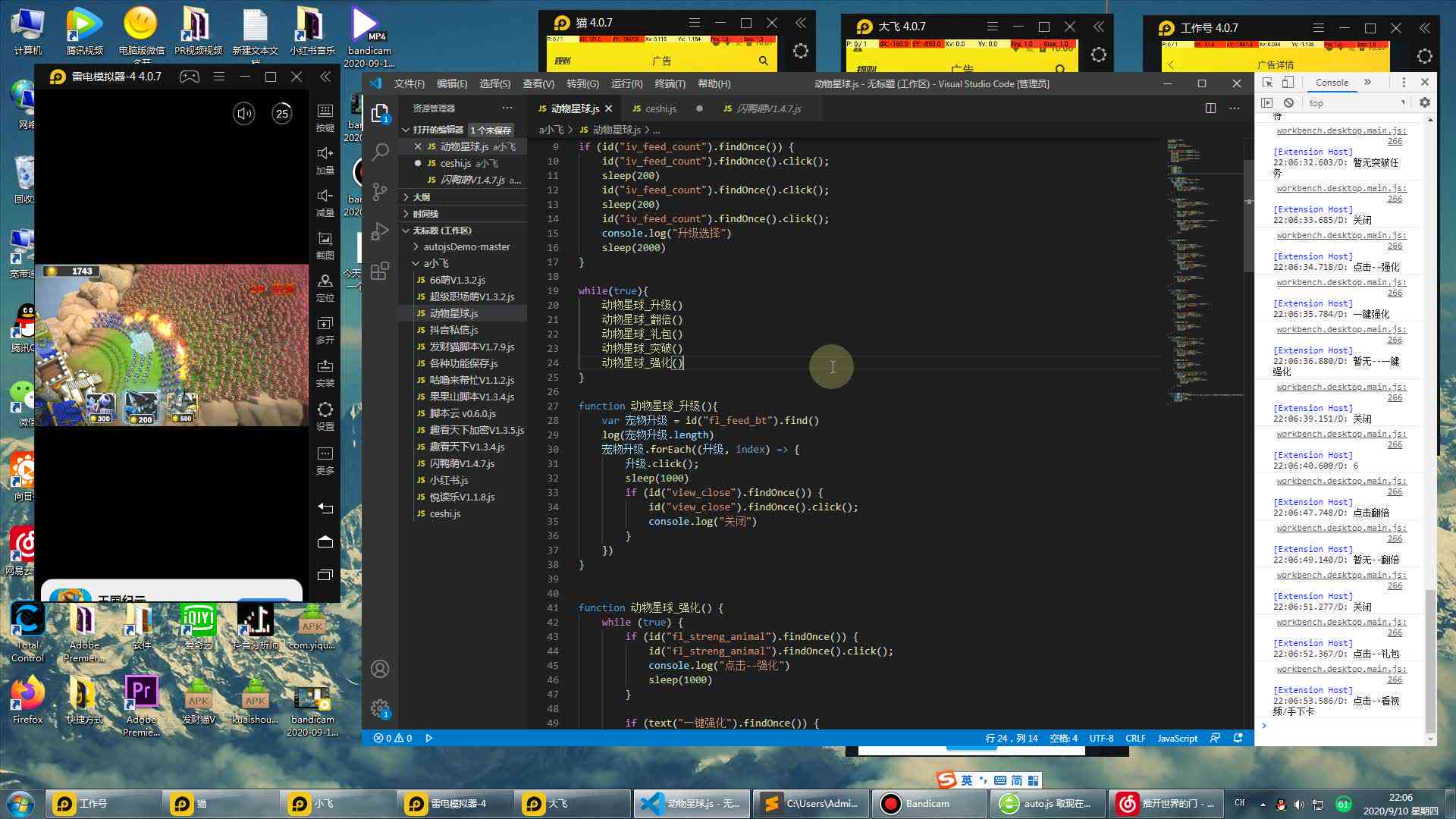The height and width of the screenshot is (819, 1456).
Task: Open the top context dropdown in Console
Action: pyautogui.click(x=1356, y=102)
